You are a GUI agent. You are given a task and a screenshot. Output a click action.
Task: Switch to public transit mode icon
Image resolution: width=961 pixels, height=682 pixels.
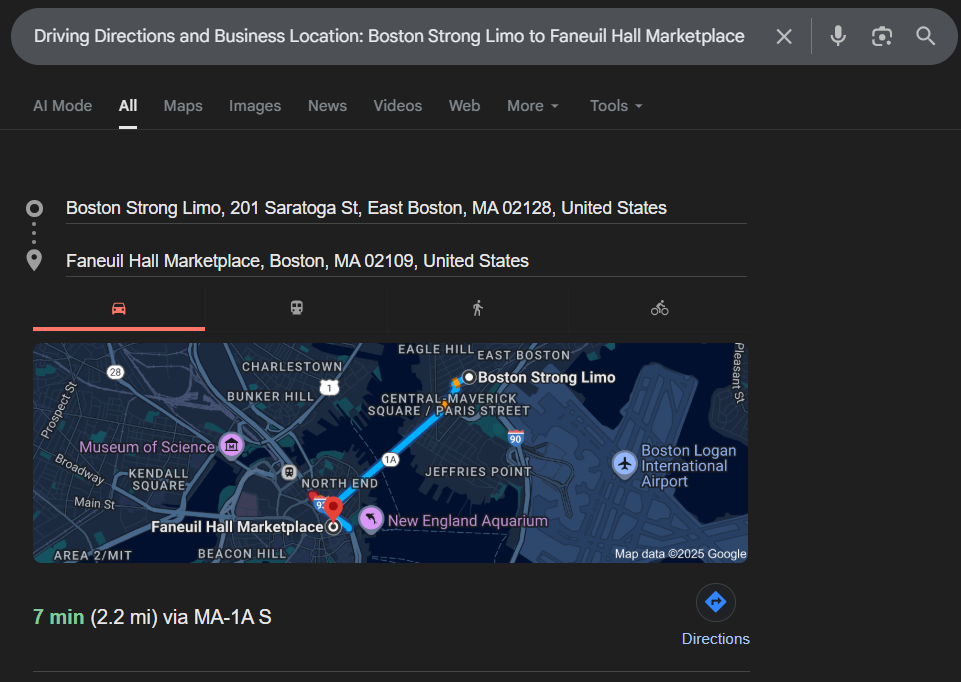tap(297, 308)
